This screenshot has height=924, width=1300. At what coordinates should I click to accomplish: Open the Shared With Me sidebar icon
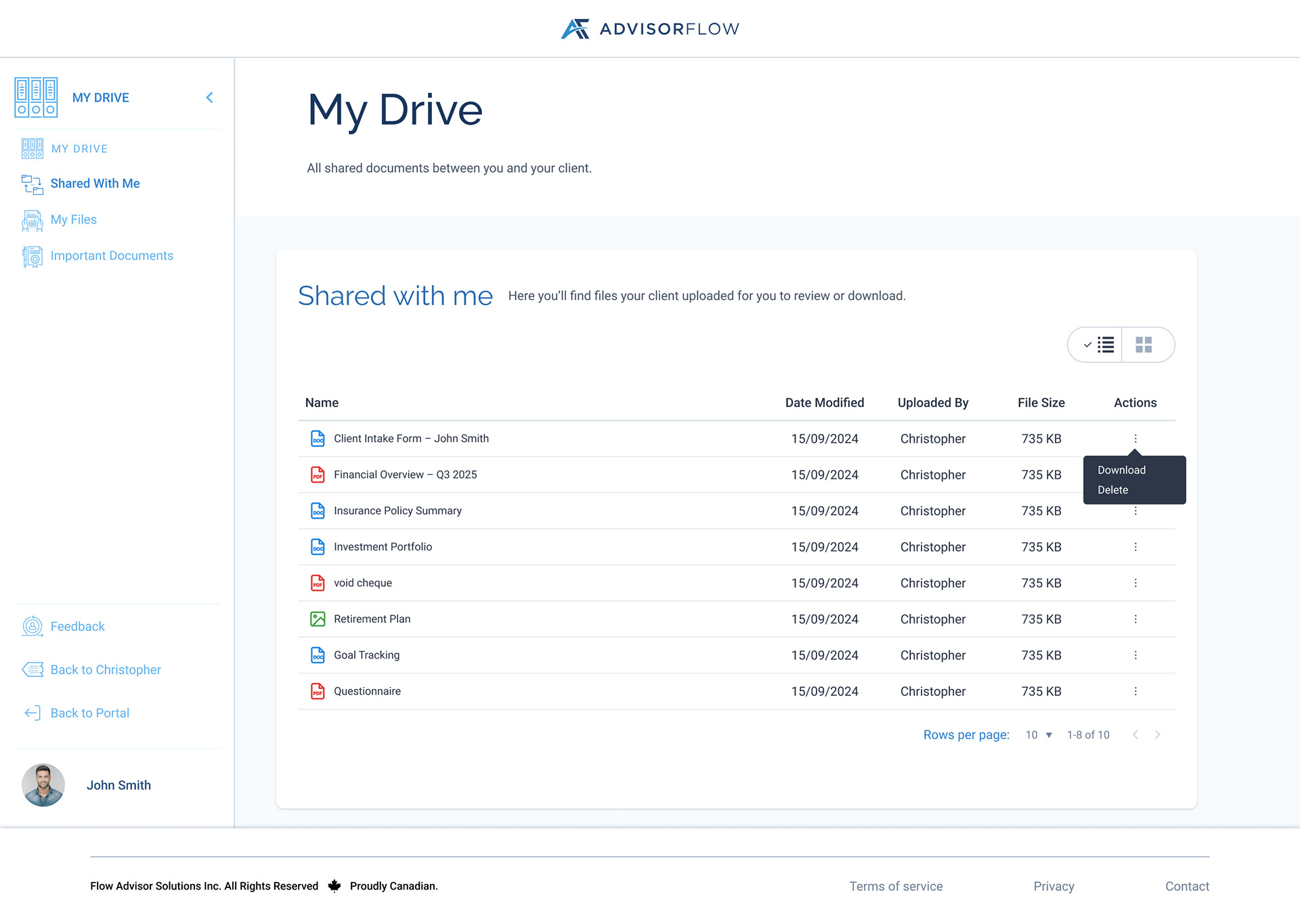click(31, 184)
